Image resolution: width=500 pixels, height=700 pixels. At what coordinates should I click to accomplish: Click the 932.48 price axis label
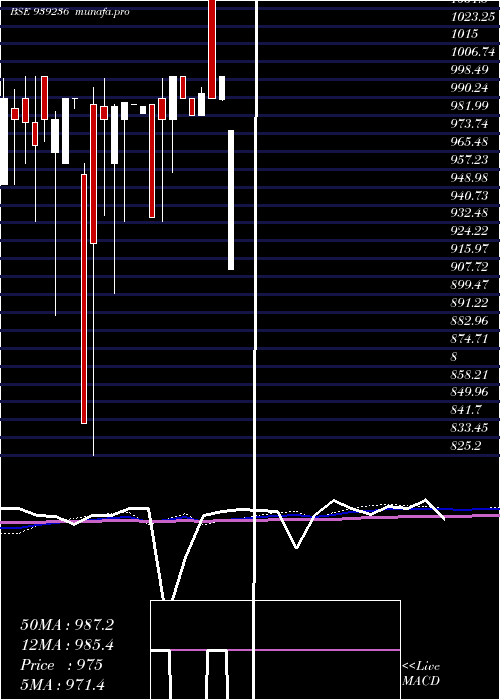469,213
